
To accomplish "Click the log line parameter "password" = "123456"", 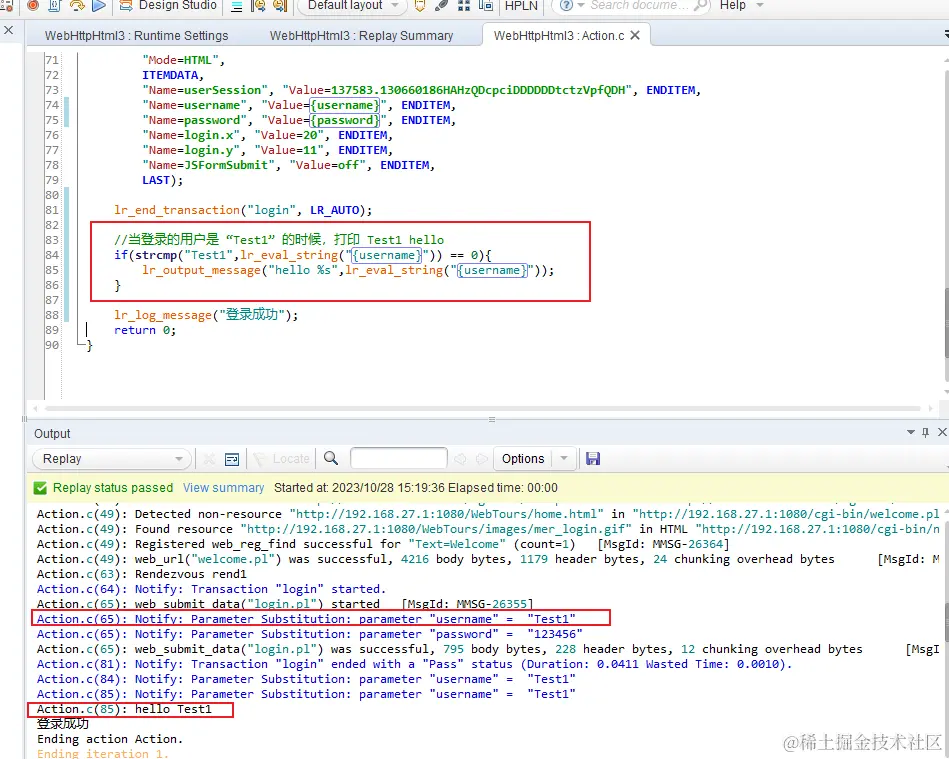I will (x=309, y=634).
